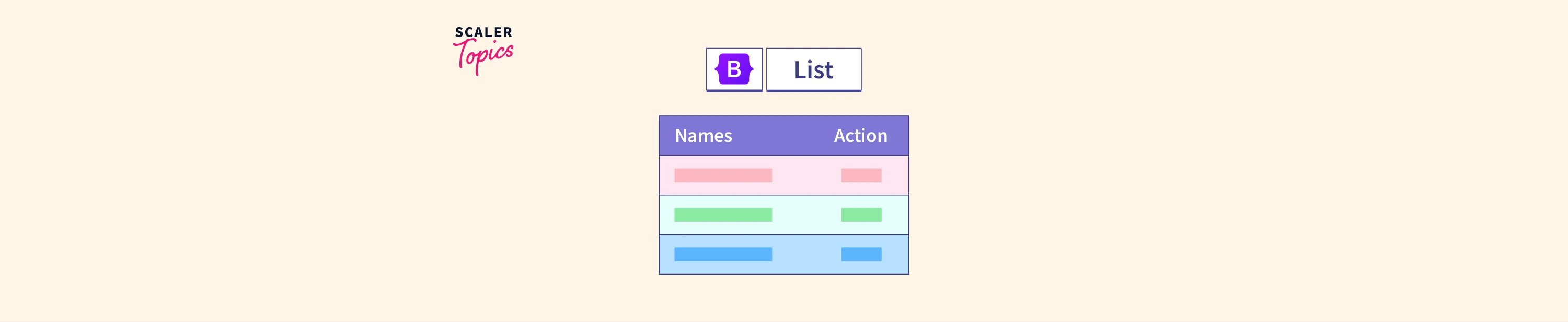Click the blank cream background right of the table
This screenshot has height=322, width=1568.
(x=1157, y=195)
